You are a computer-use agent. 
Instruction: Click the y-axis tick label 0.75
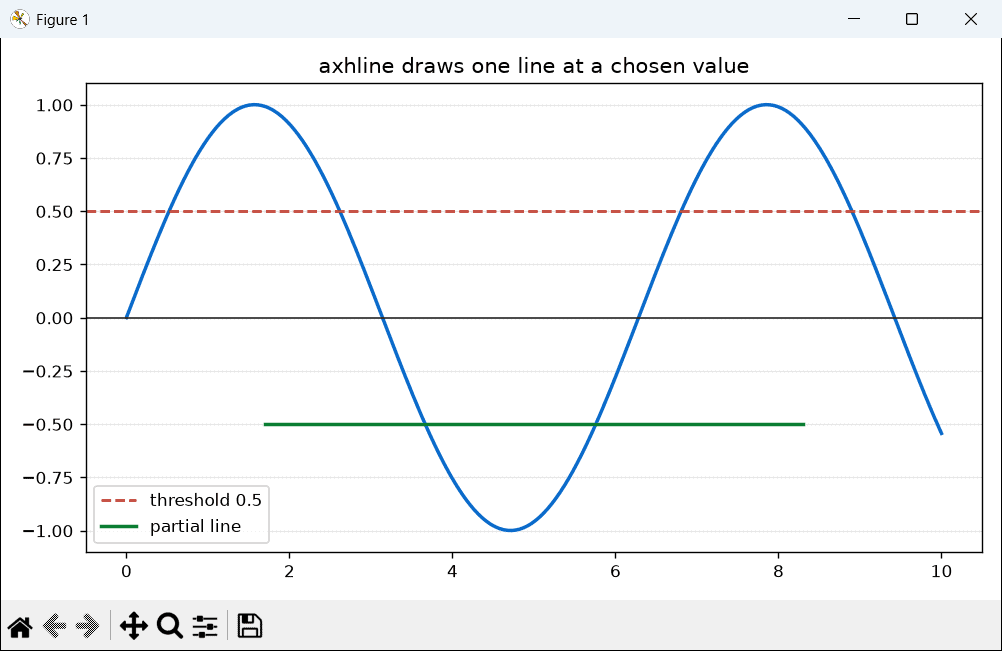(x=54, y=158)
